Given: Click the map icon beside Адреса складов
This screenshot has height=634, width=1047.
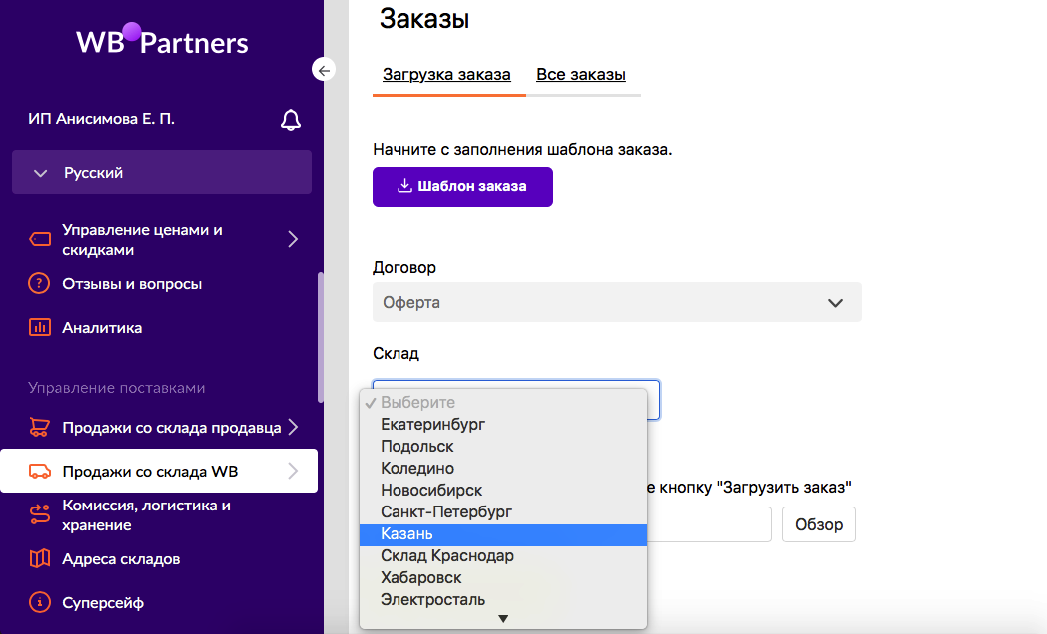Looking at the screenshot, I should pyautogui.click(x=39, y=559).
